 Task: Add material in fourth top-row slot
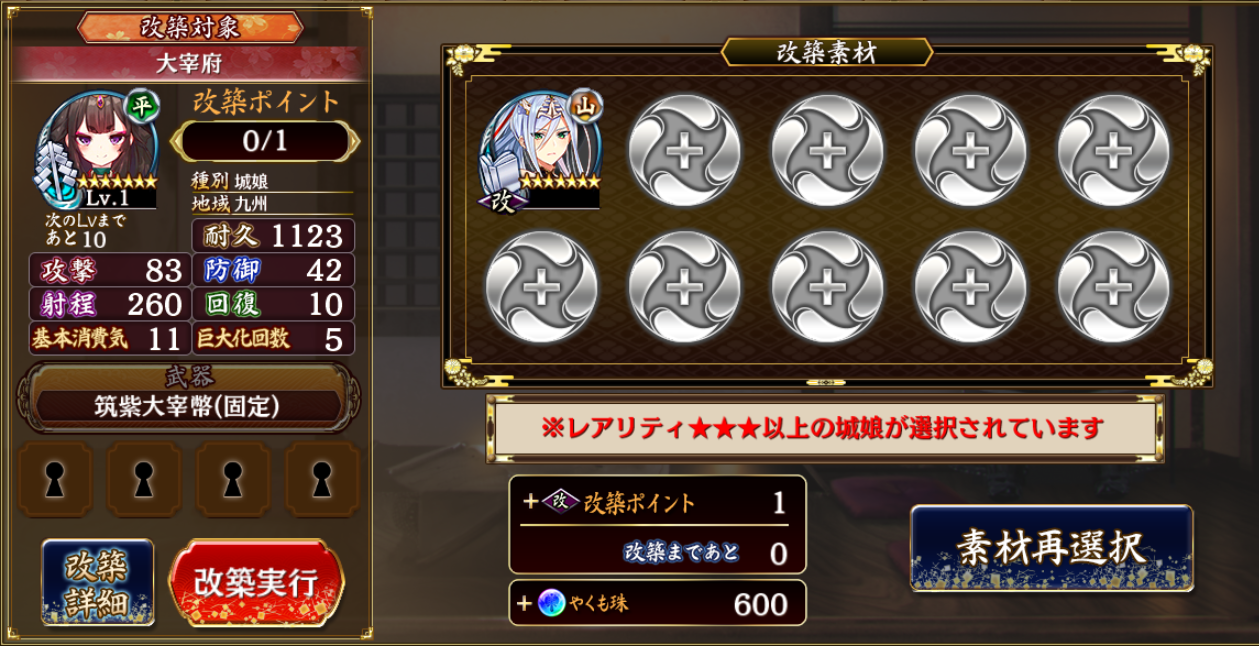pyautogui.click(x=971, y=151)
